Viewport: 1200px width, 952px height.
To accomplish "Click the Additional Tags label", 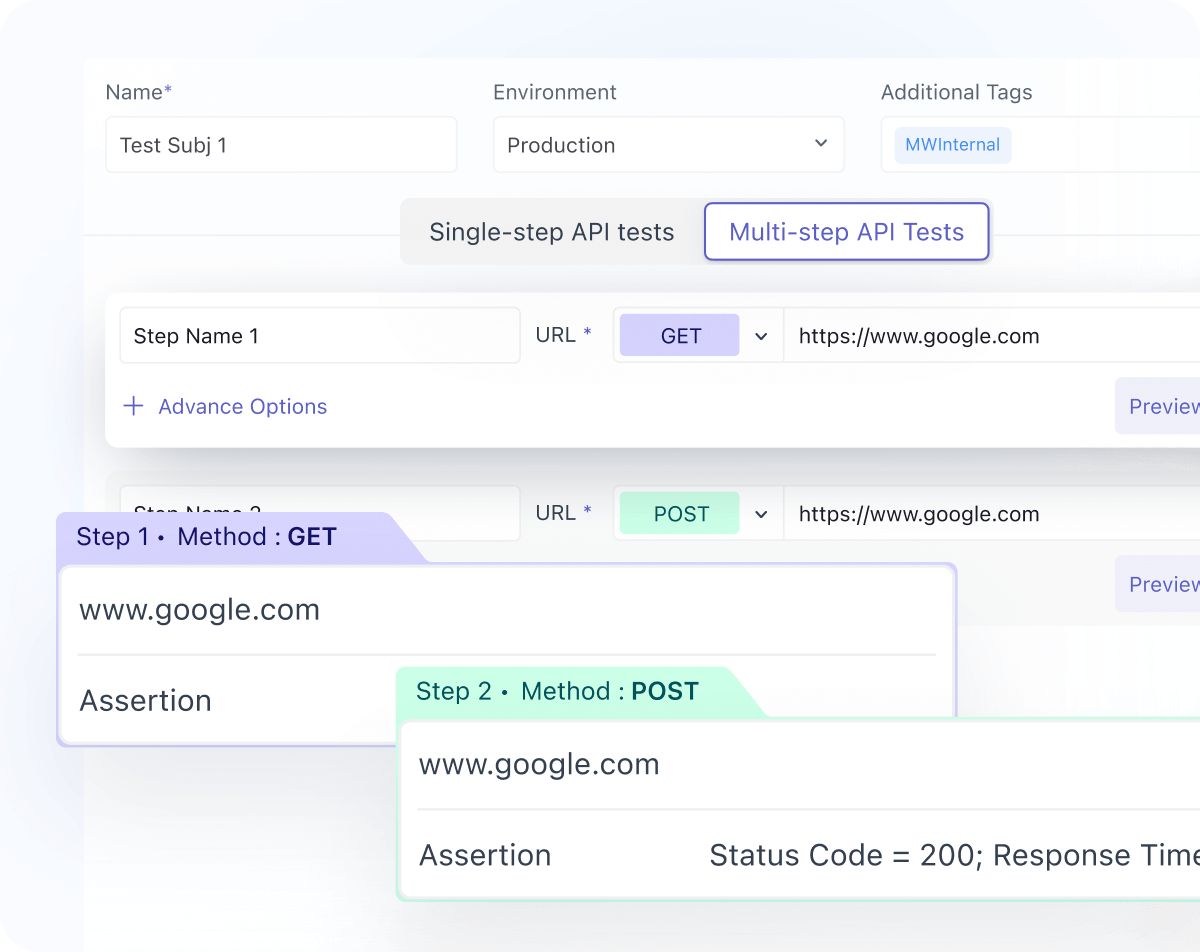I will point(957,92).
